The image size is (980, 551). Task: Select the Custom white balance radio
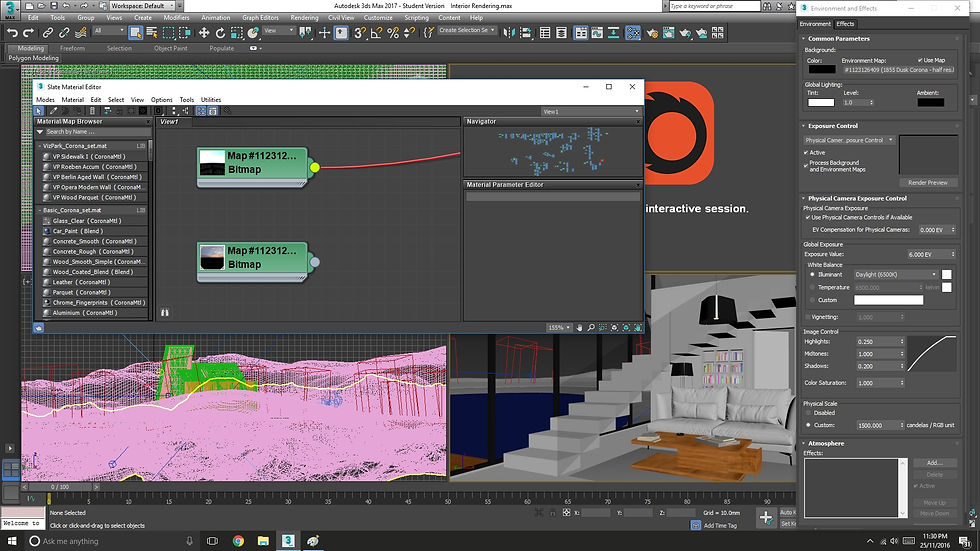(812, 300)
